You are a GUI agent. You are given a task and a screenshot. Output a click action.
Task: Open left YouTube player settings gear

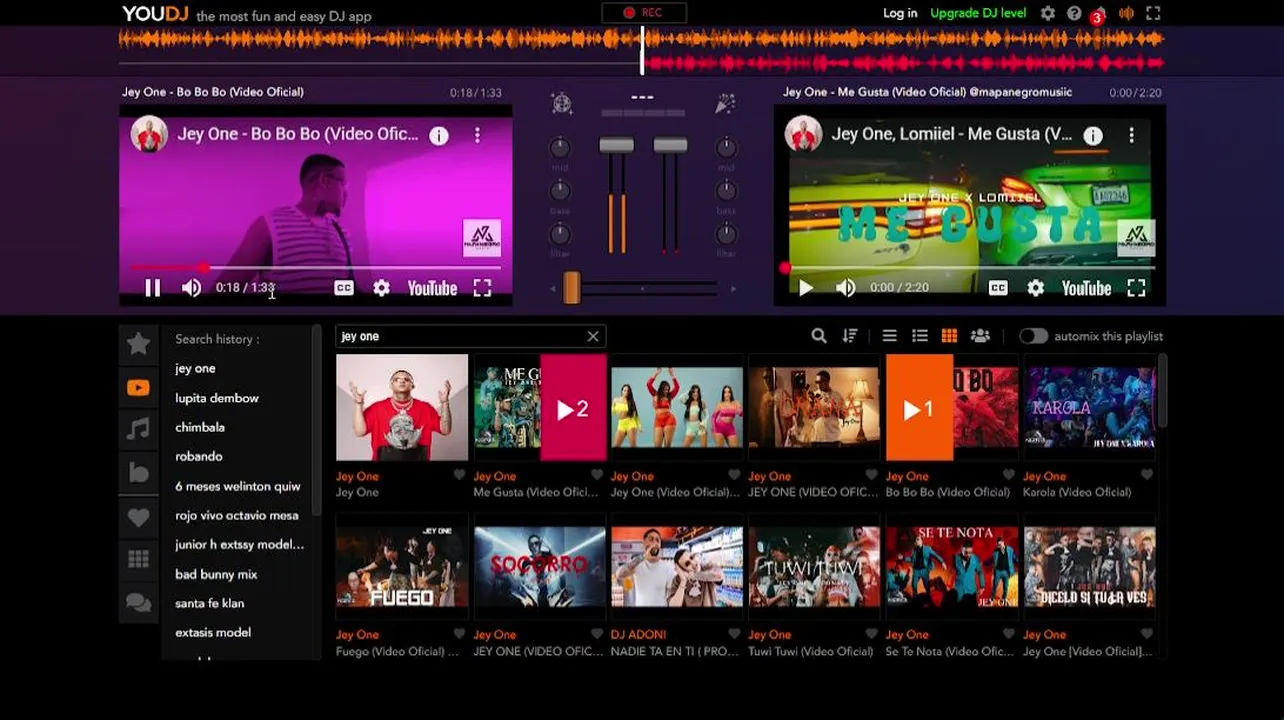pos(381,288)
